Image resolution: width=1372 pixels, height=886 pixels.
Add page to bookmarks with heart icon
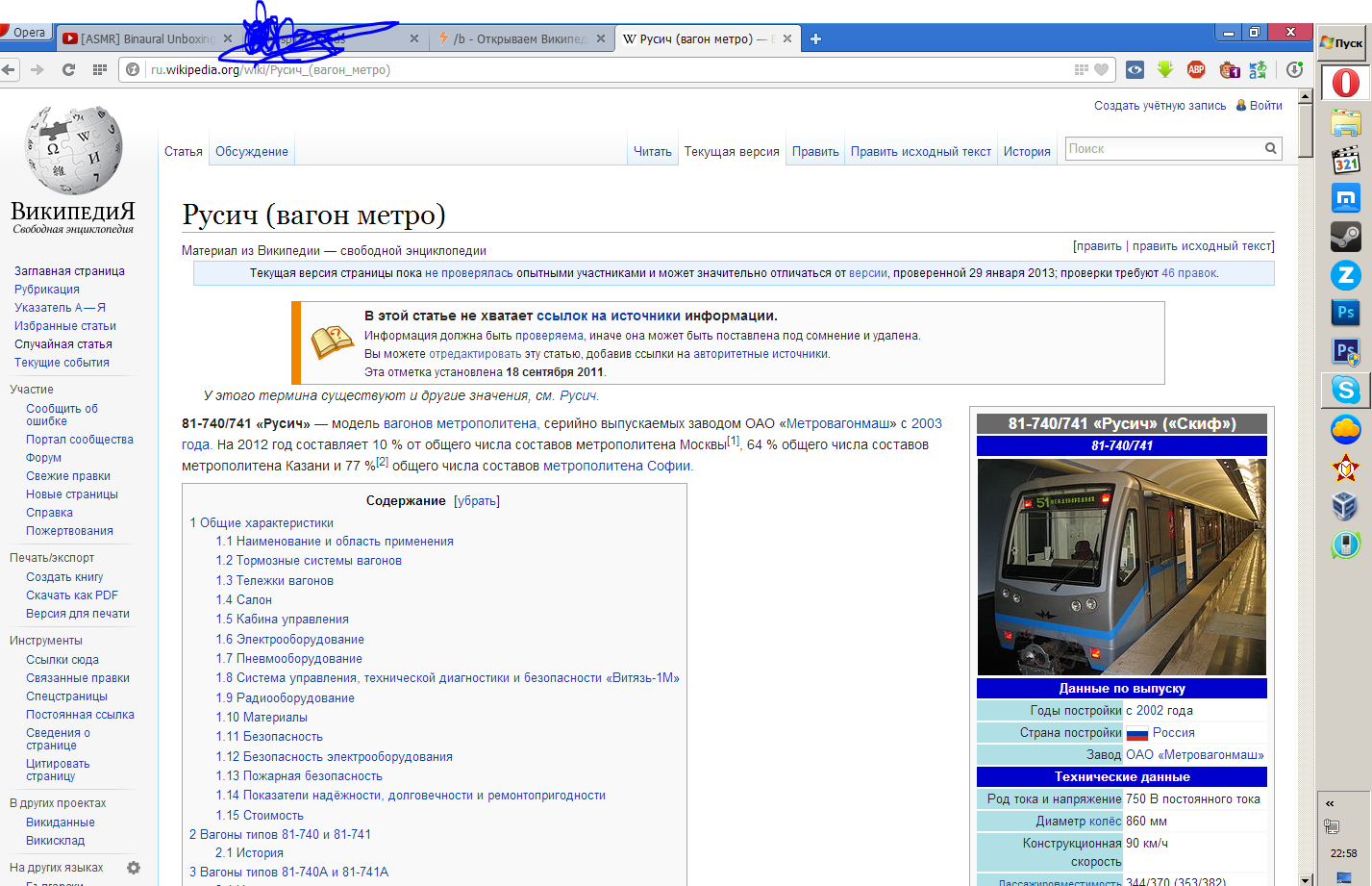(1102, 69)
